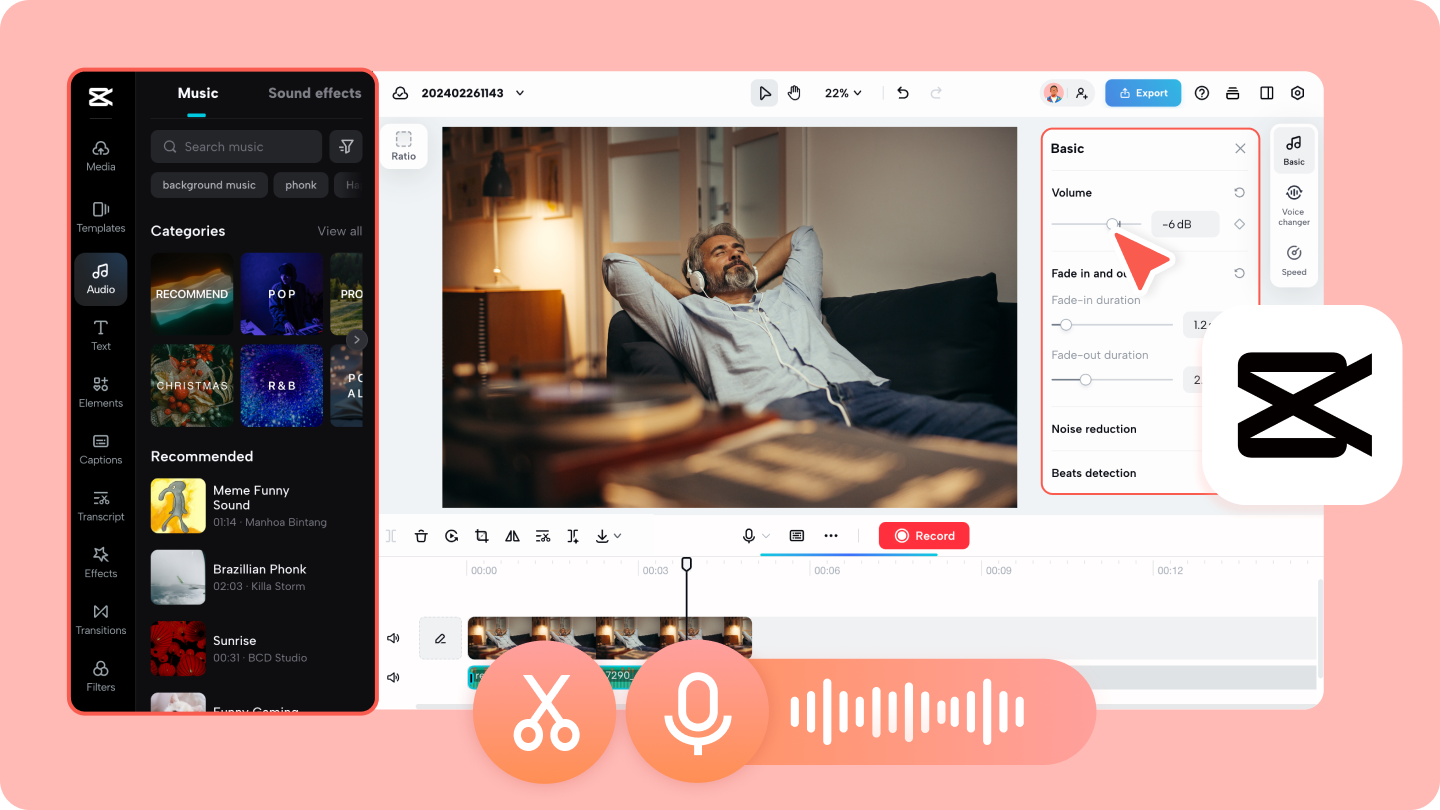1440x810 pixels.
Task: Mute the video track
Action: pos(393,638)
